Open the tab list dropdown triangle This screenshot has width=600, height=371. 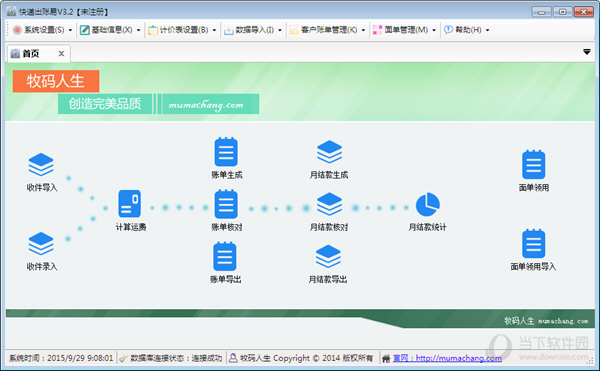[x=587, y=52]
